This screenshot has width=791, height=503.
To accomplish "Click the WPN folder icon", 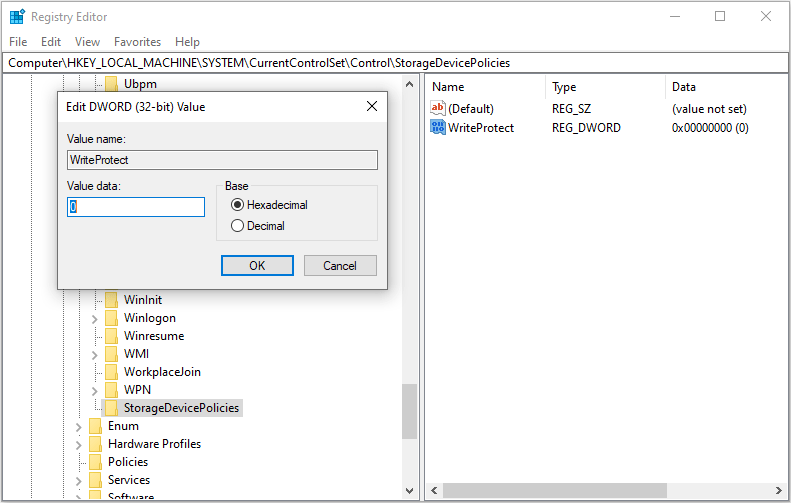I will pos(111,390).
